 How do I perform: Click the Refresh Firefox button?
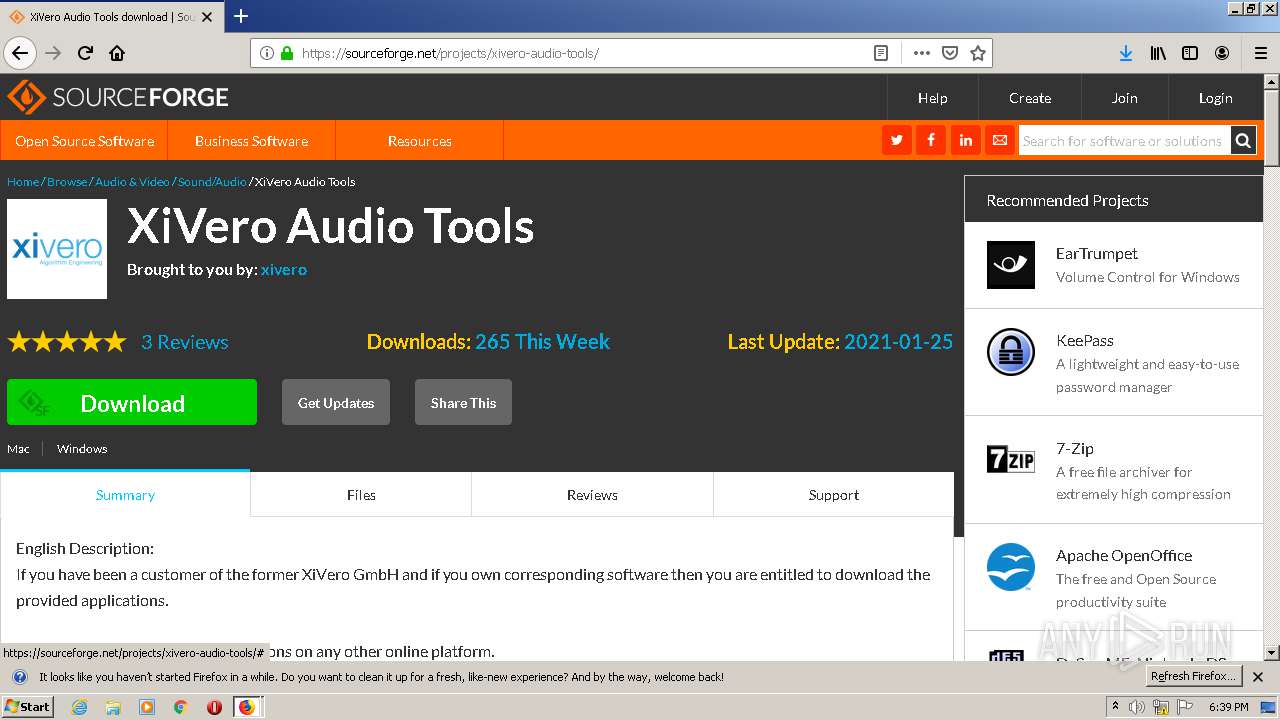pos(1194,677)
